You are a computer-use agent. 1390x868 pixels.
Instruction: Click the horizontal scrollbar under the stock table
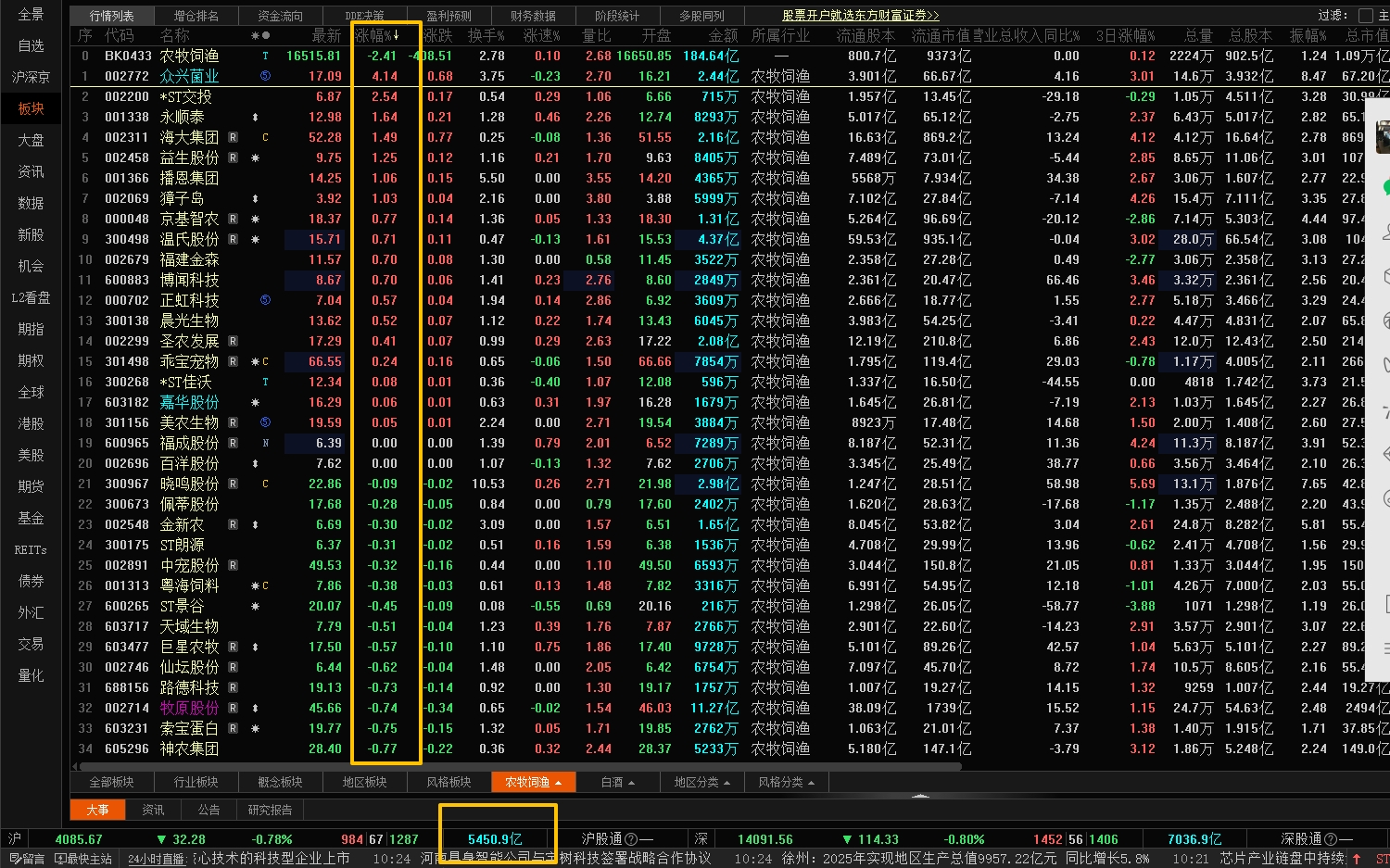pos(519,766)
